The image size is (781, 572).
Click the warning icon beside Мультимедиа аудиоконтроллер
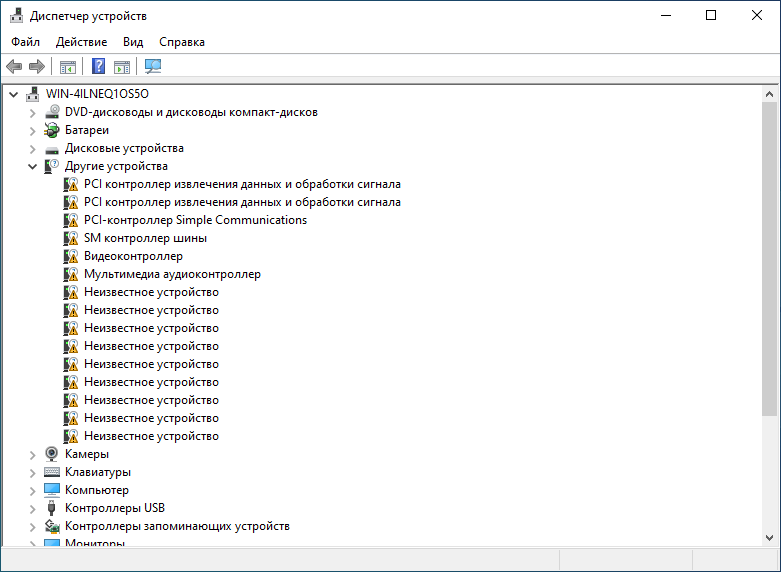[x=71, y=274]
